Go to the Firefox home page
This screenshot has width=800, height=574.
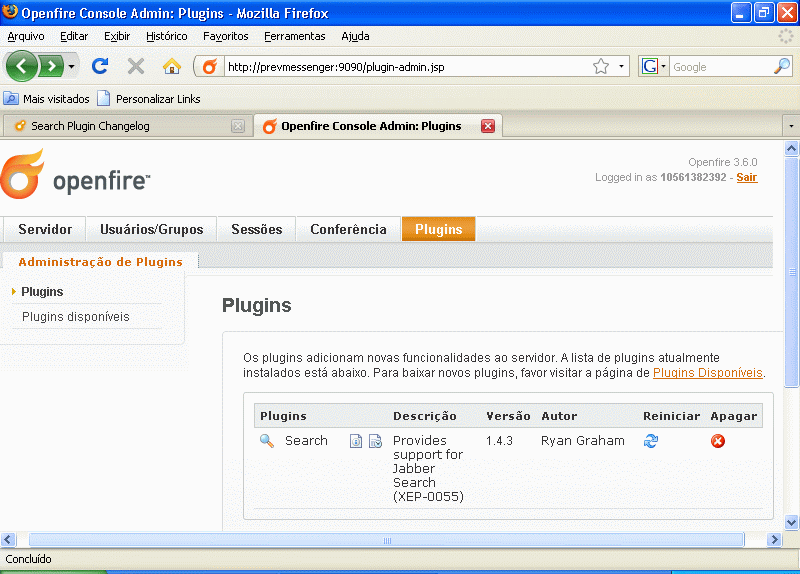(x=172, y=67)
